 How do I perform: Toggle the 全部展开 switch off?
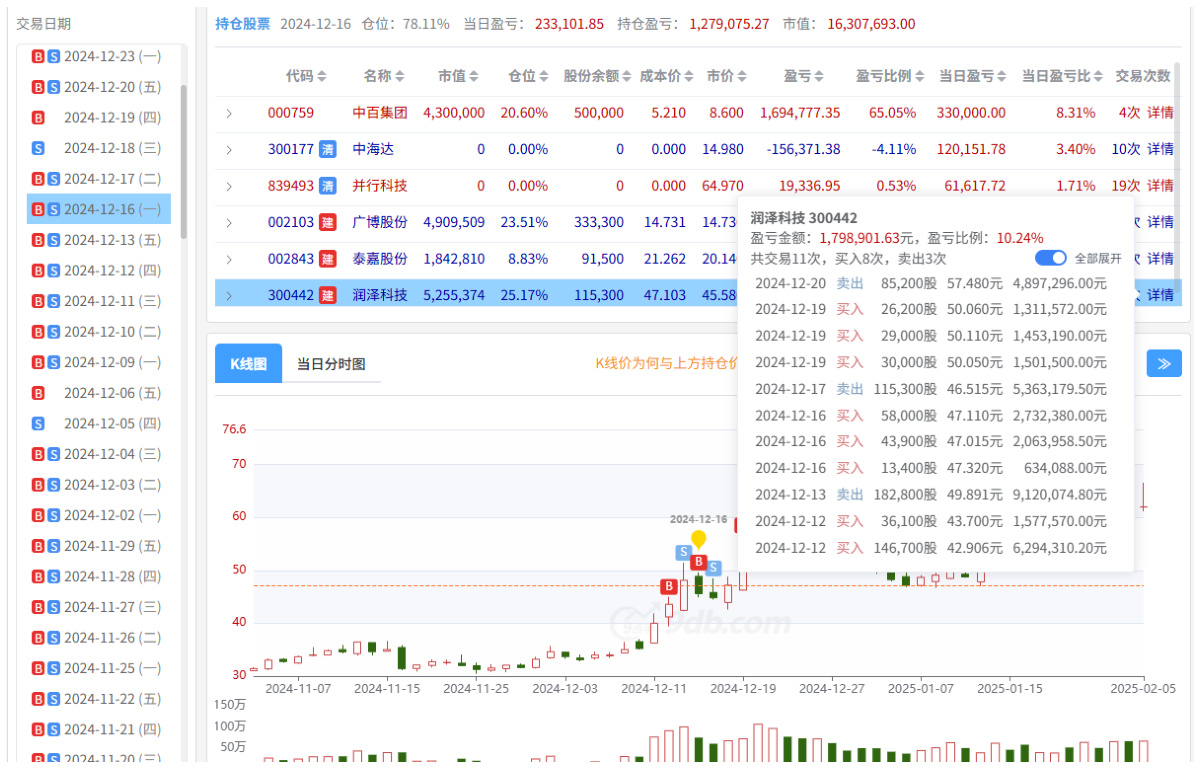(x=1050, y=258)
